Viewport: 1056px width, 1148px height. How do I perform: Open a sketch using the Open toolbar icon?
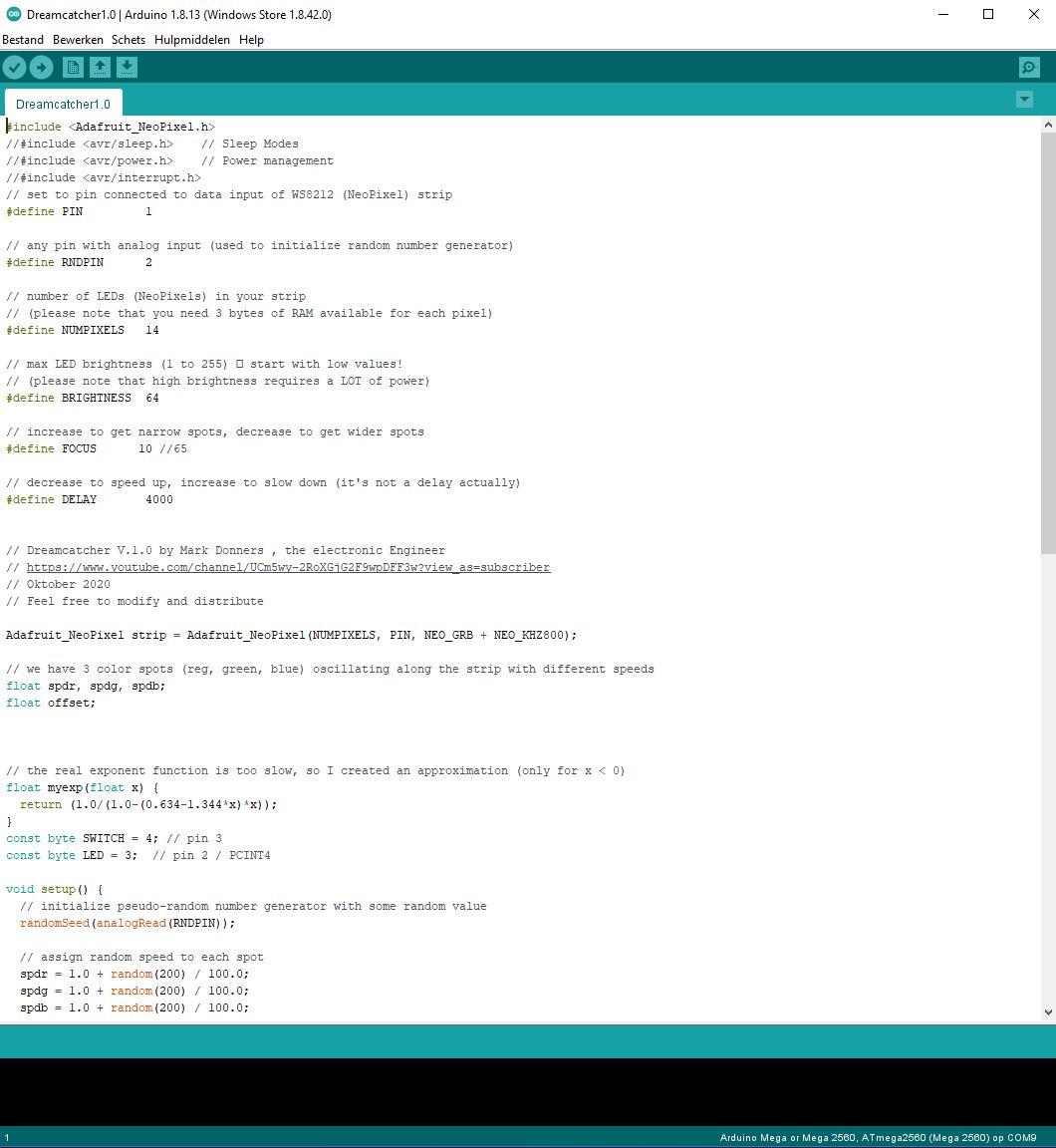[x=100, y=67]
